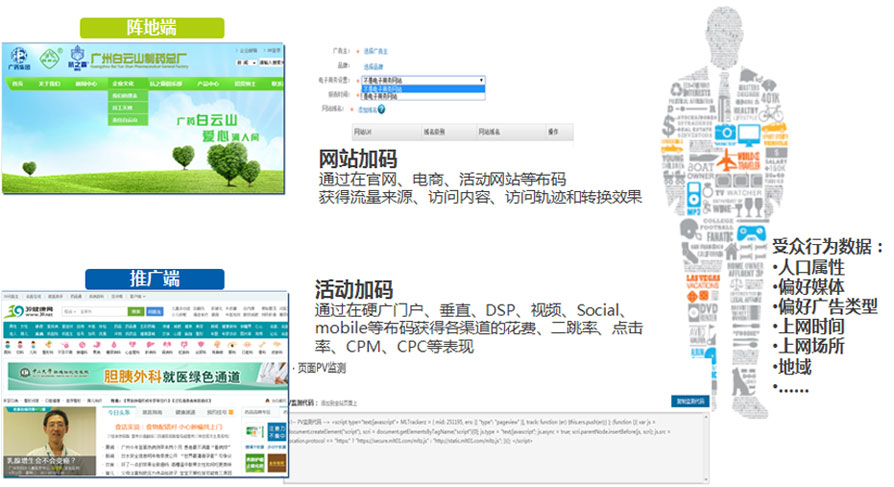Click the blue button beside green search button
The width and height of the screenshot is (894, 487).
(155, 311)
